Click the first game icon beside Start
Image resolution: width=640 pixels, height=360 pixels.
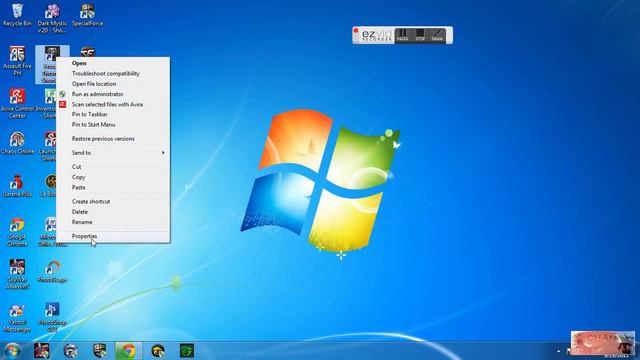(41, 351)
